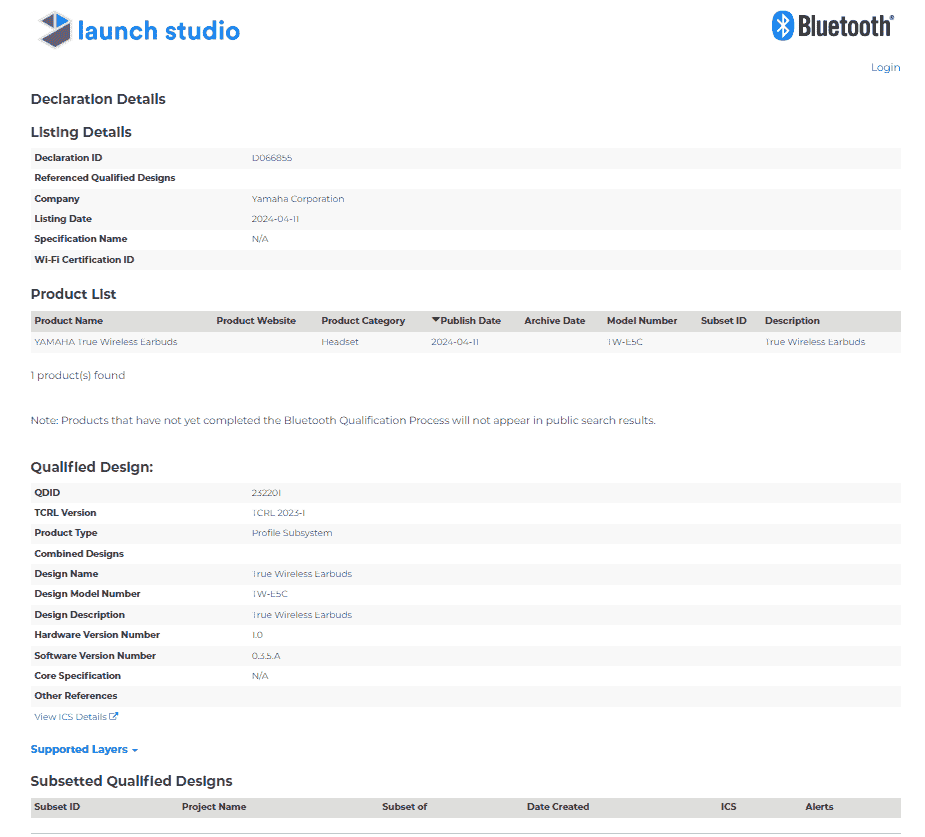Screen dimensions: 925x837
Task: Open YAMAHA True Wireless Earbuds product link
Action: 105,342
